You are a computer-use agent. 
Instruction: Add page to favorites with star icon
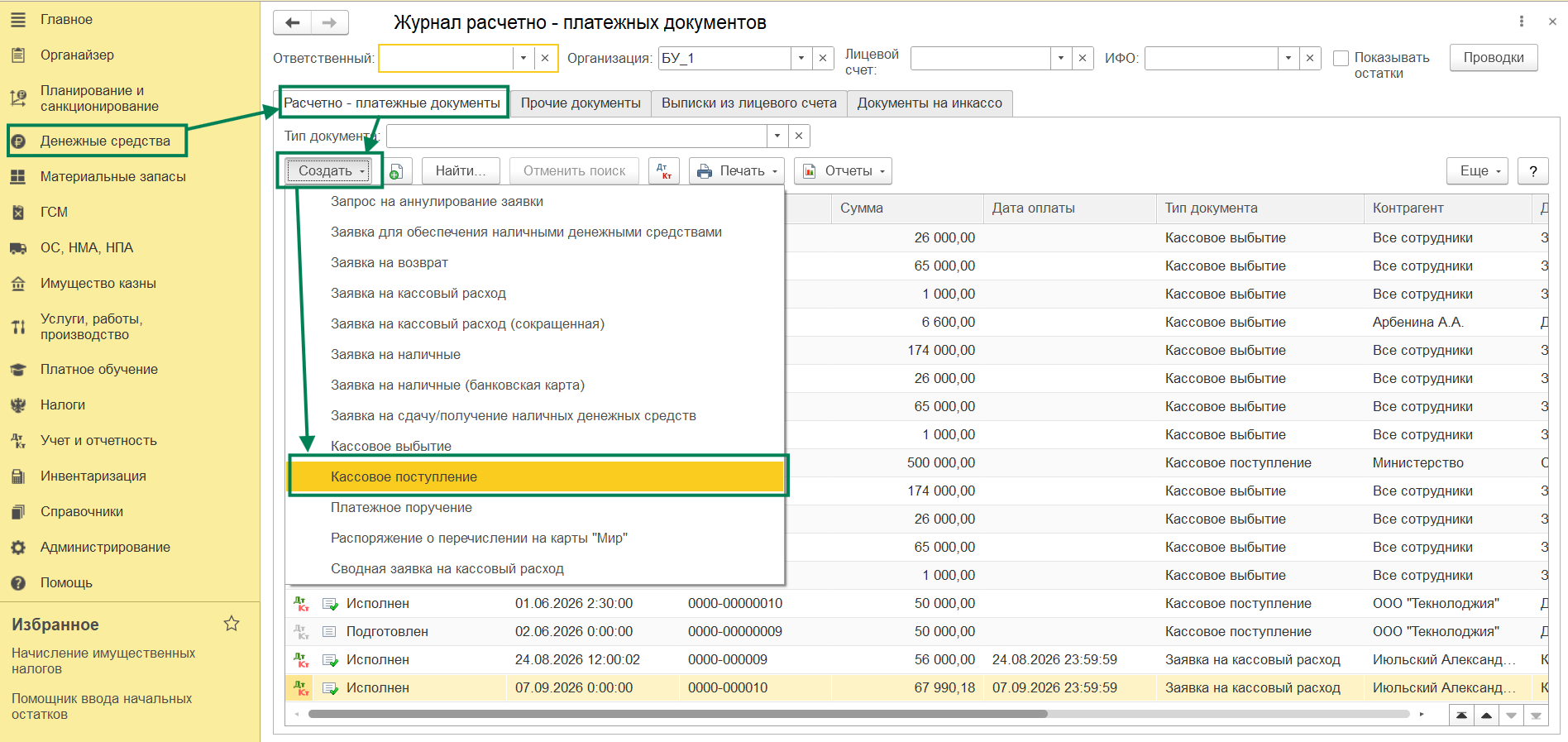(232, 624)
